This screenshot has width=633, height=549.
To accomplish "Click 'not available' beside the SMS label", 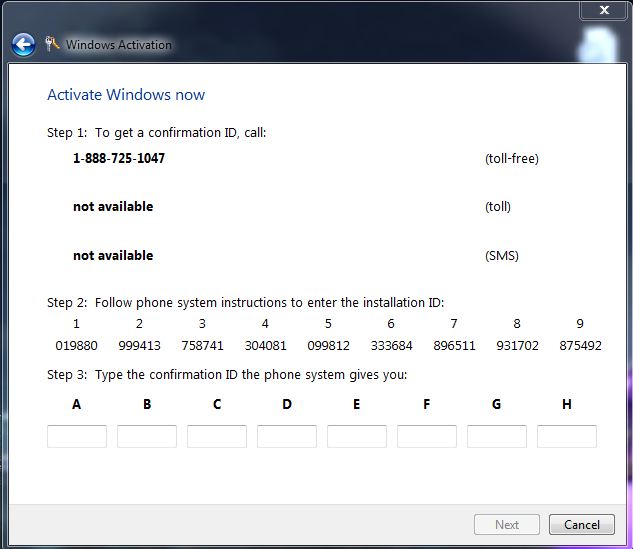I will point(113,255).
